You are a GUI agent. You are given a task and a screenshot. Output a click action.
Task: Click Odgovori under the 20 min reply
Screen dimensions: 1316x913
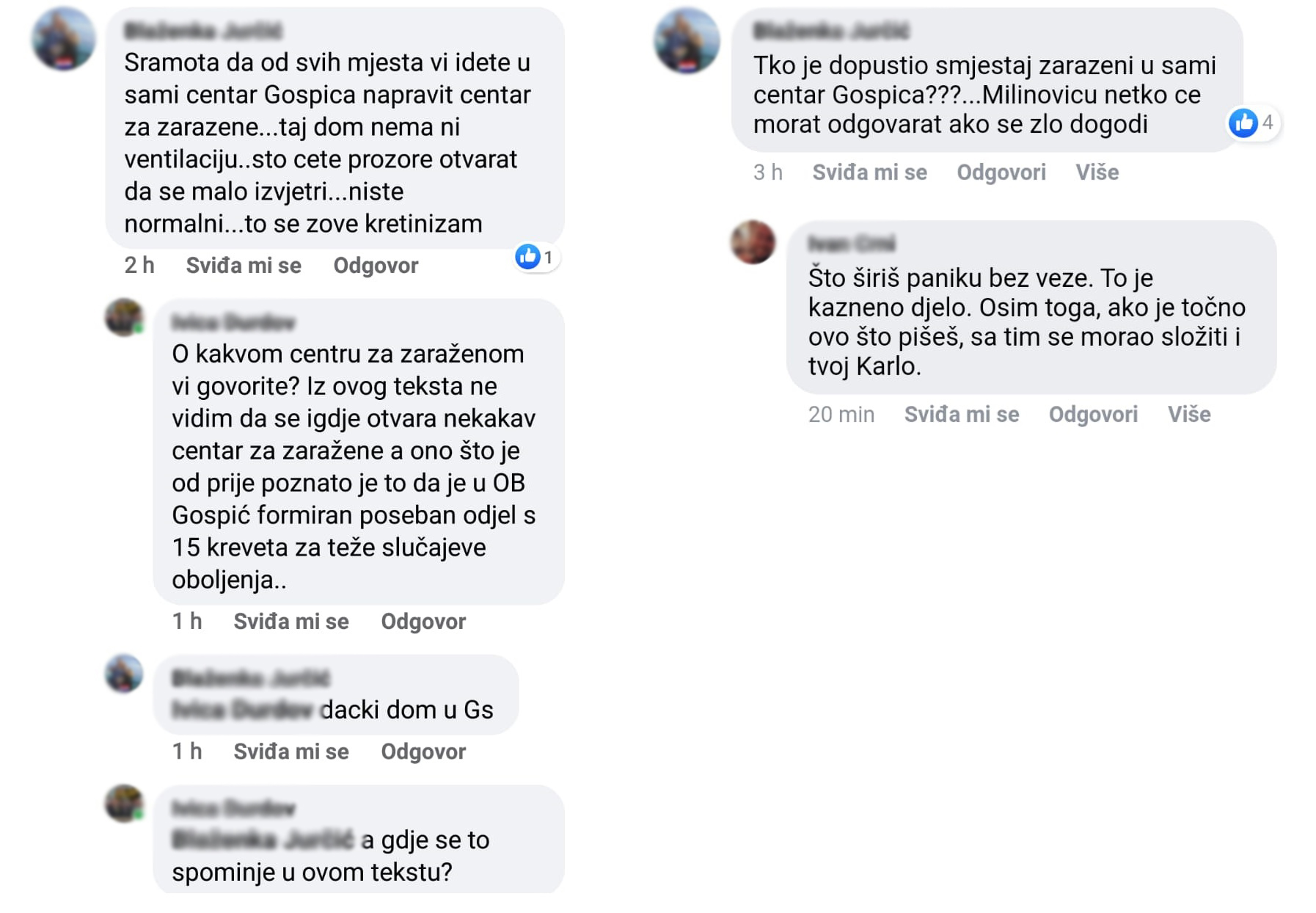coord(1093,415)
